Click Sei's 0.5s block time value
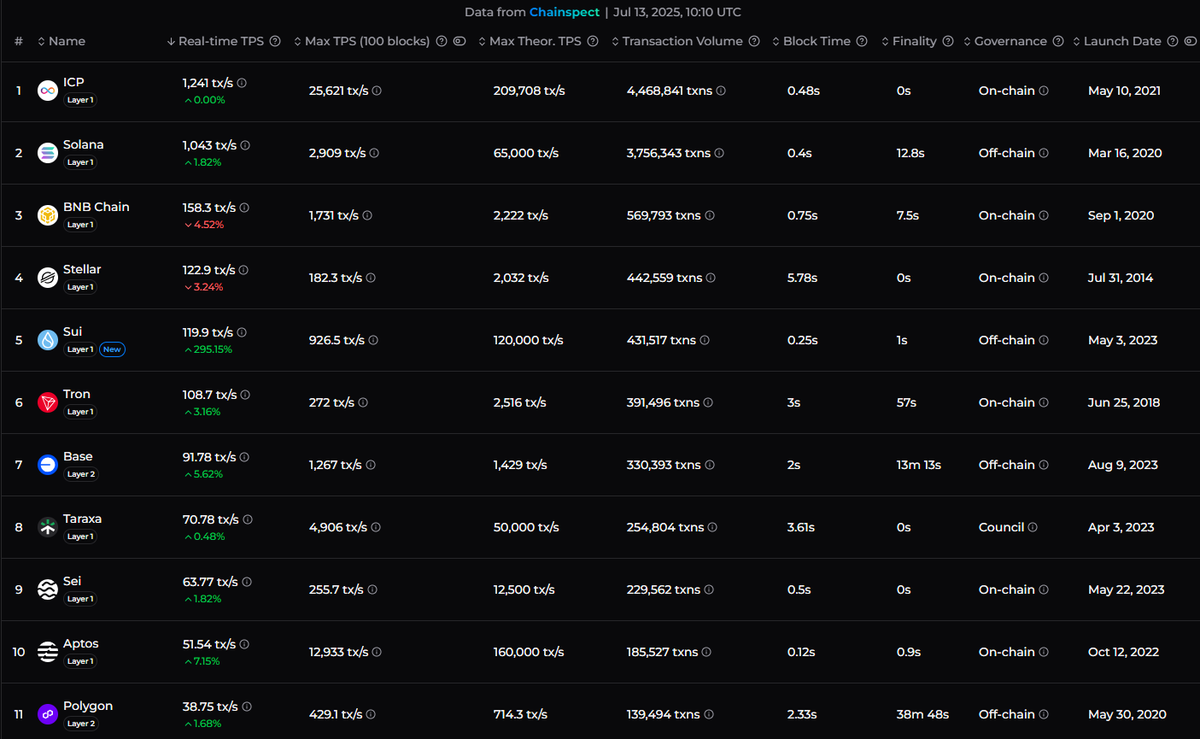 pos(799,590)
